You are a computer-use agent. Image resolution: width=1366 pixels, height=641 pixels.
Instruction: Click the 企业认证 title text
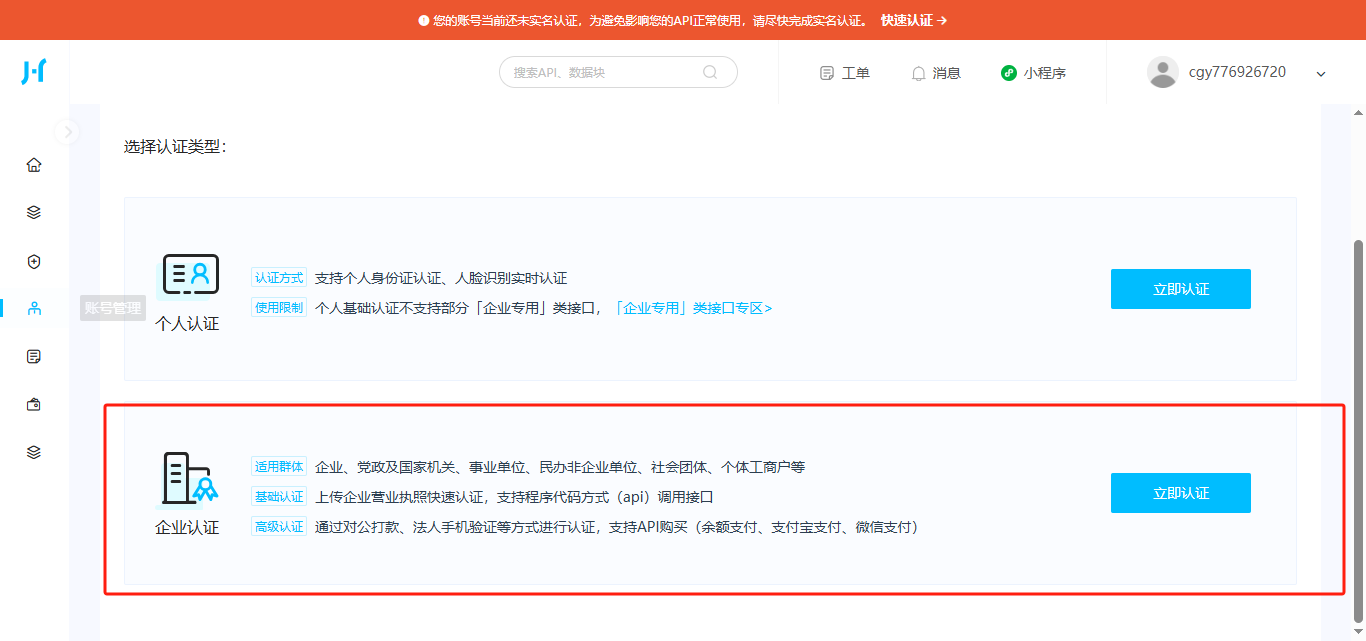pos(187,528)
